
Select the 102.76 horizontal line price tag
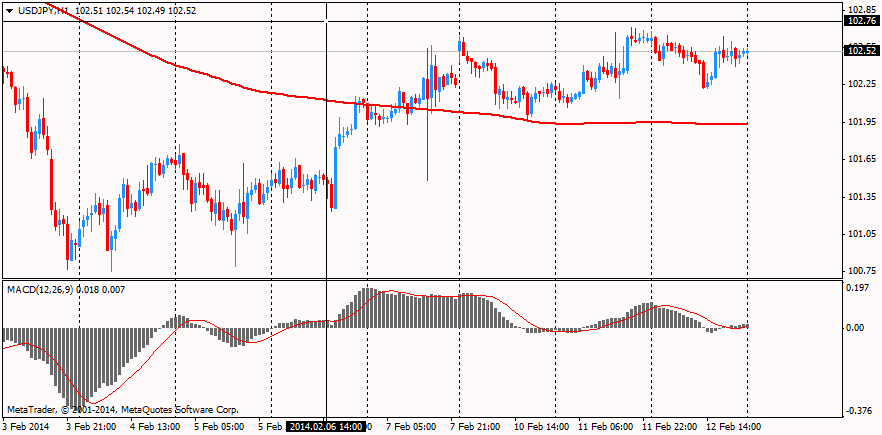click(x=860, y=20)
